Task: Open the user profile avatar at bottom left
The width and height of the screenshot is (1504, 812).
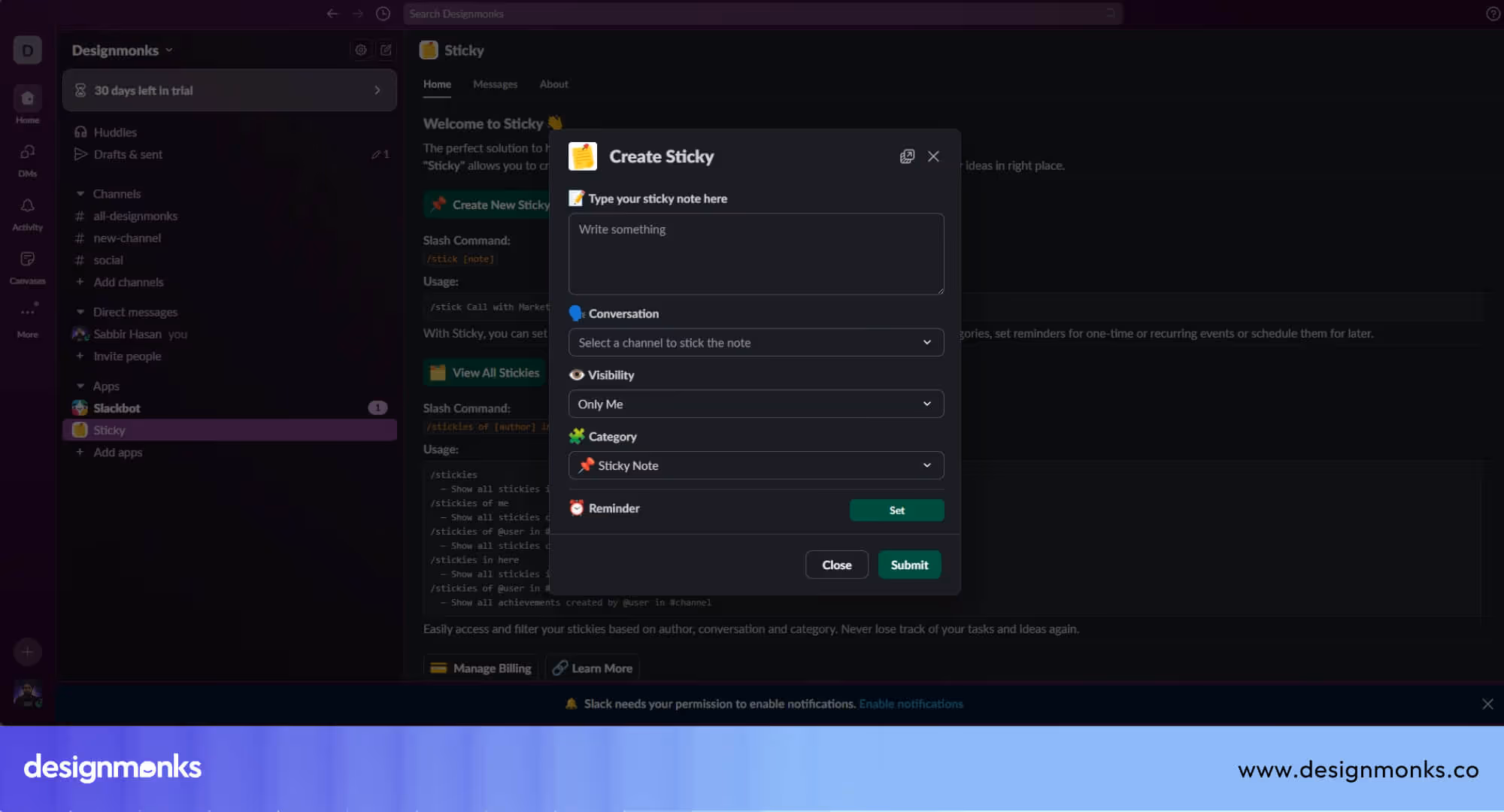Action: (x=27, y=693)
